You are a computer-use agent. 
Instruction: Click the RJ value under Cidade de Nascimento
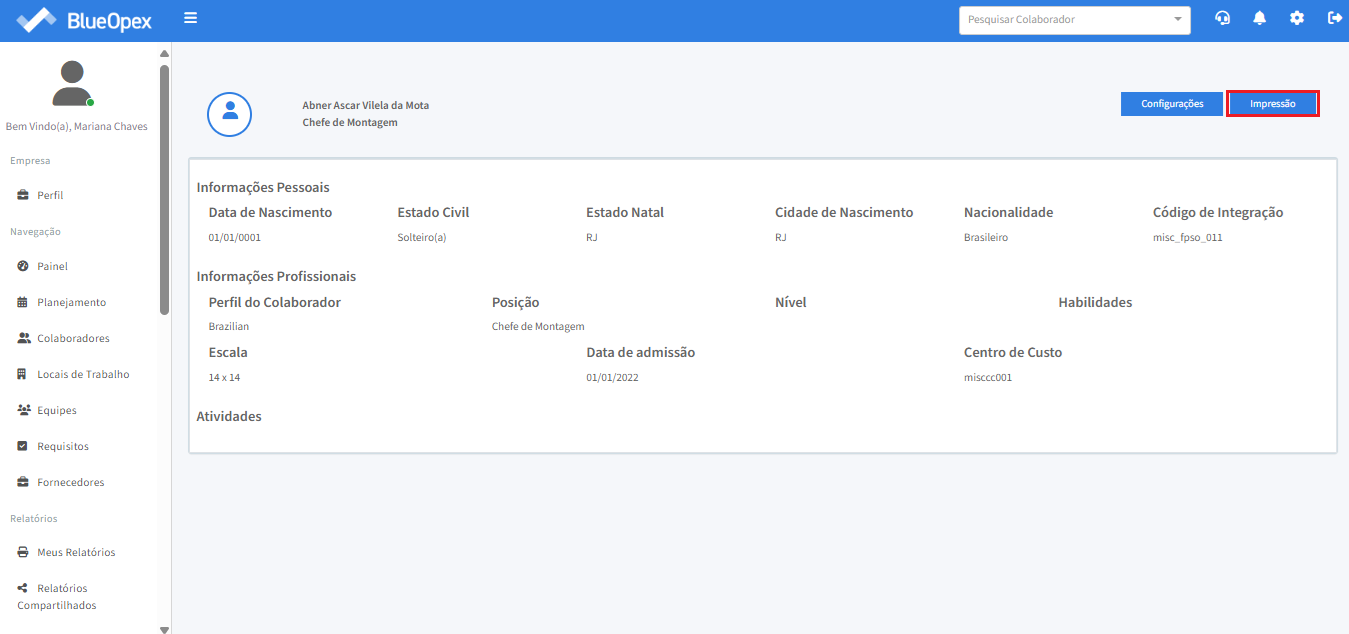click(781, 238)
